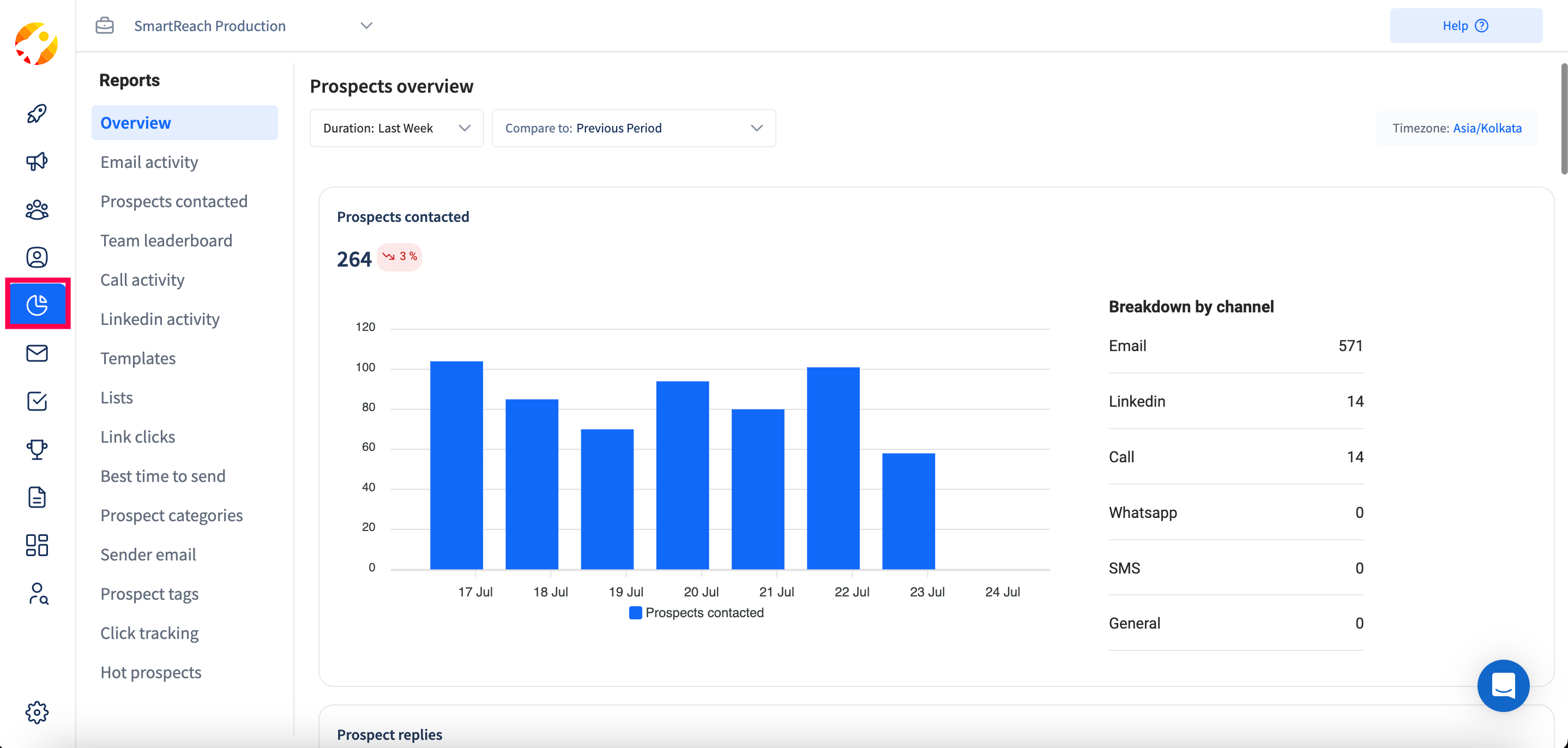This screenshot has height=748, width=1568.
Task: Click the 3 % decrease badge
Action: 400,257
